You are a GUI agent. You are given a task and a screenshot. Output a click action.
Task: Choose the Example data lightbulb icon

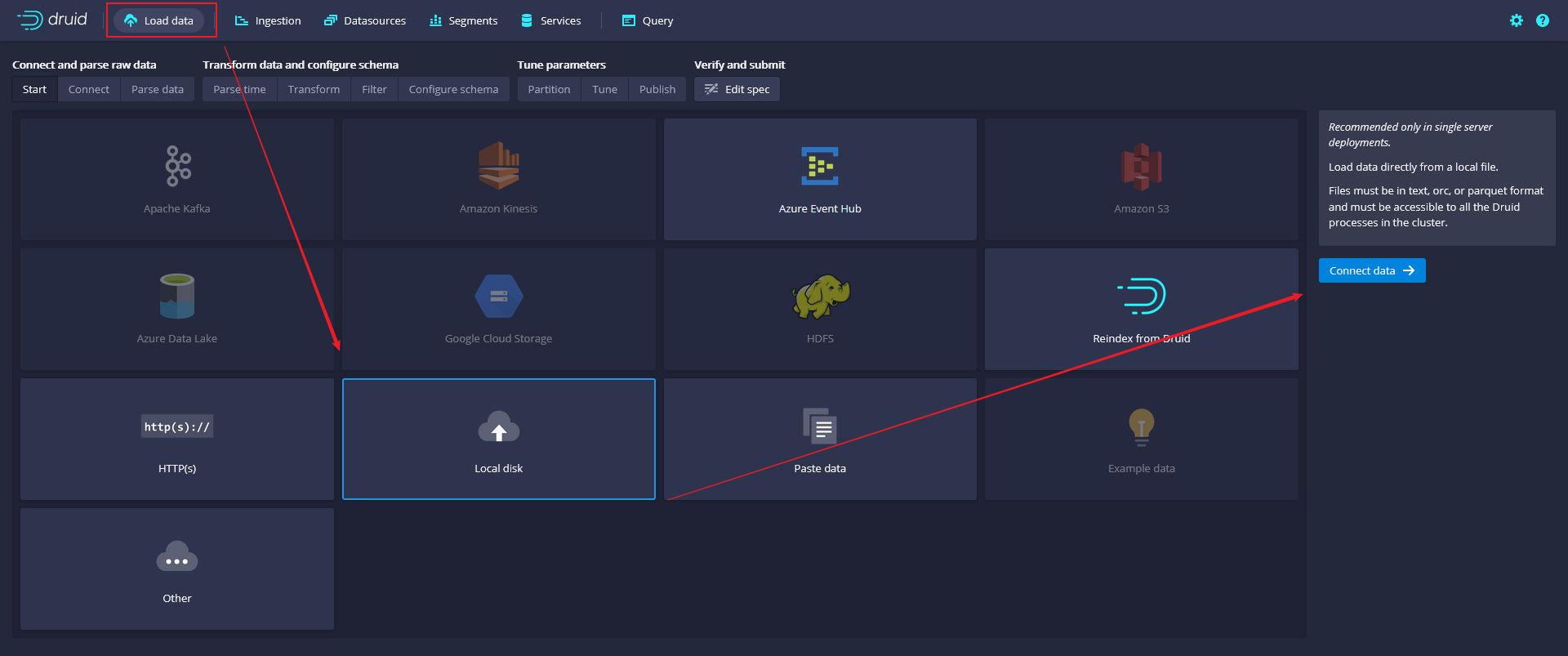coord(1142,426)
